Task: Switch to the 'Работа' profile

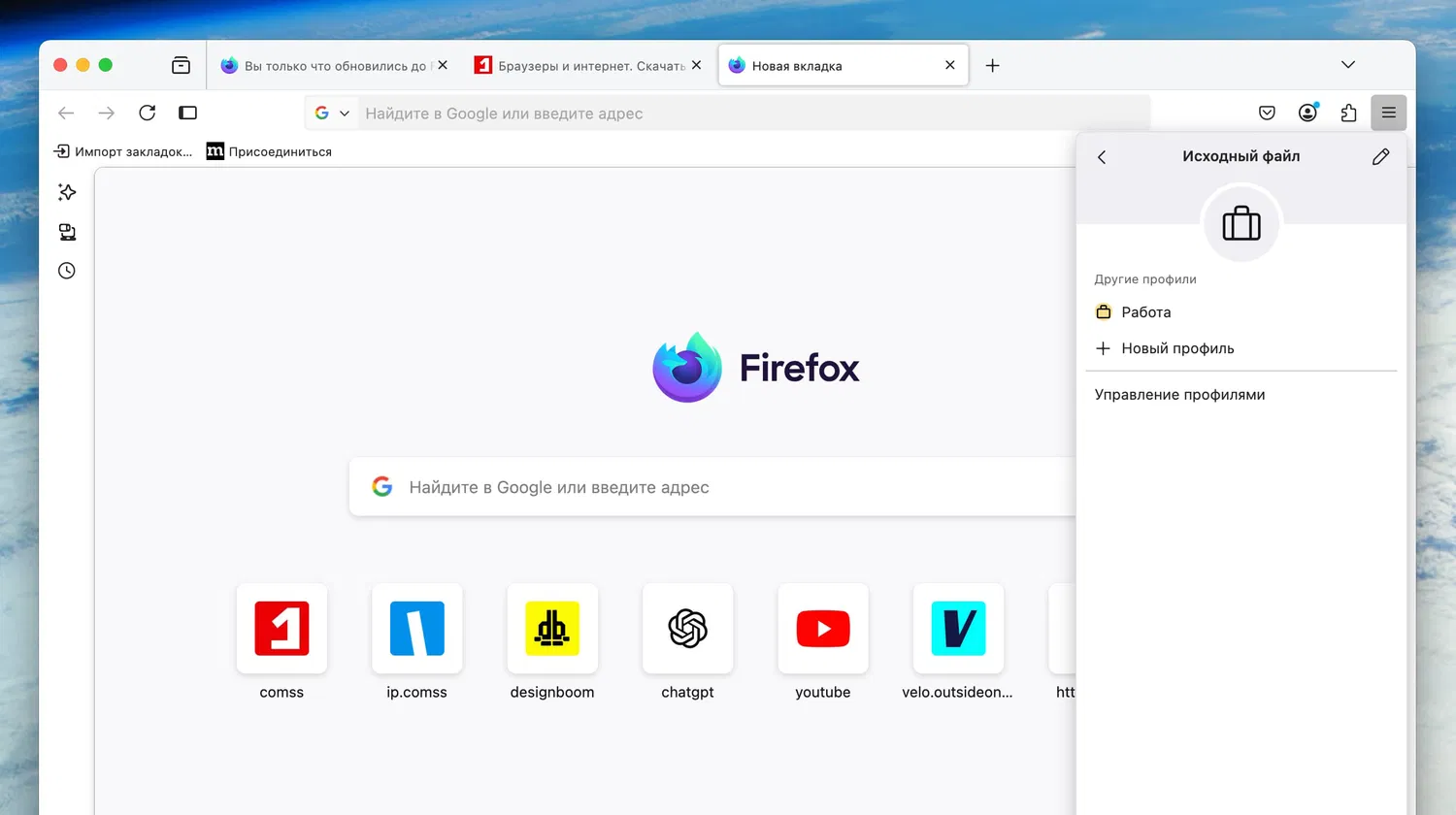Action: tap(1241, 312)
